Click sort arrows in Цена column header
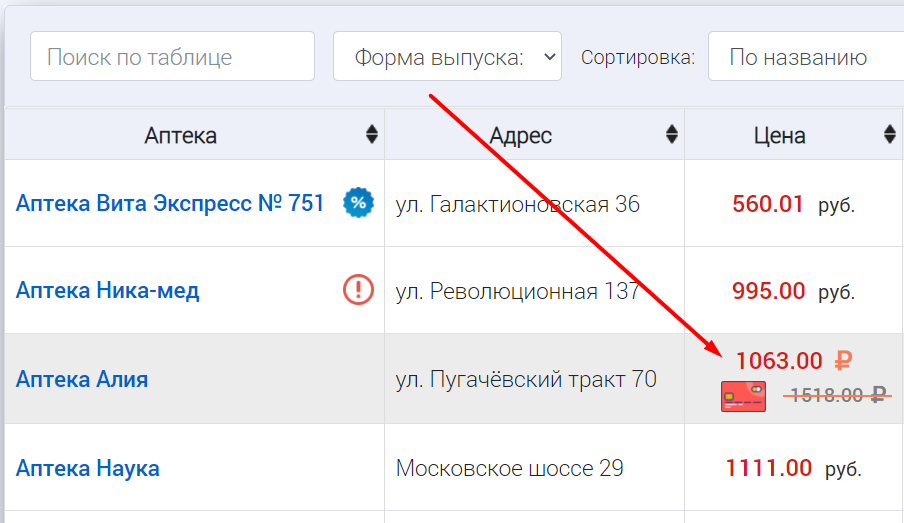This screenshot has width=904, height=523. pyautogui.click(x=890, y=135)
